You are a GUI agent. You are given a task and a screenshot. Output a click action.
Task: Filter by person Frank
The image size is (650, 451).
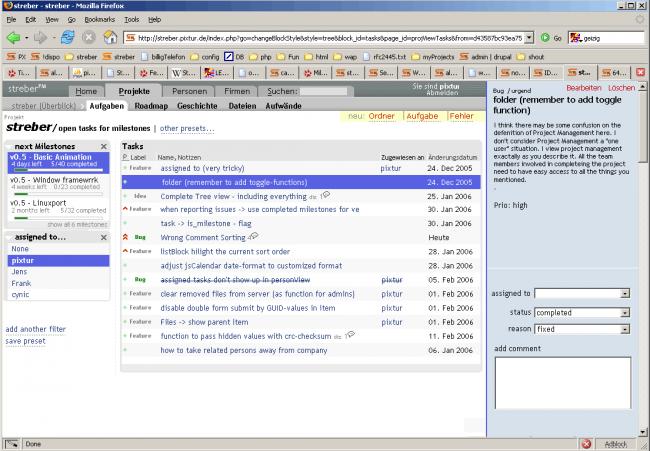pos(21,284)
